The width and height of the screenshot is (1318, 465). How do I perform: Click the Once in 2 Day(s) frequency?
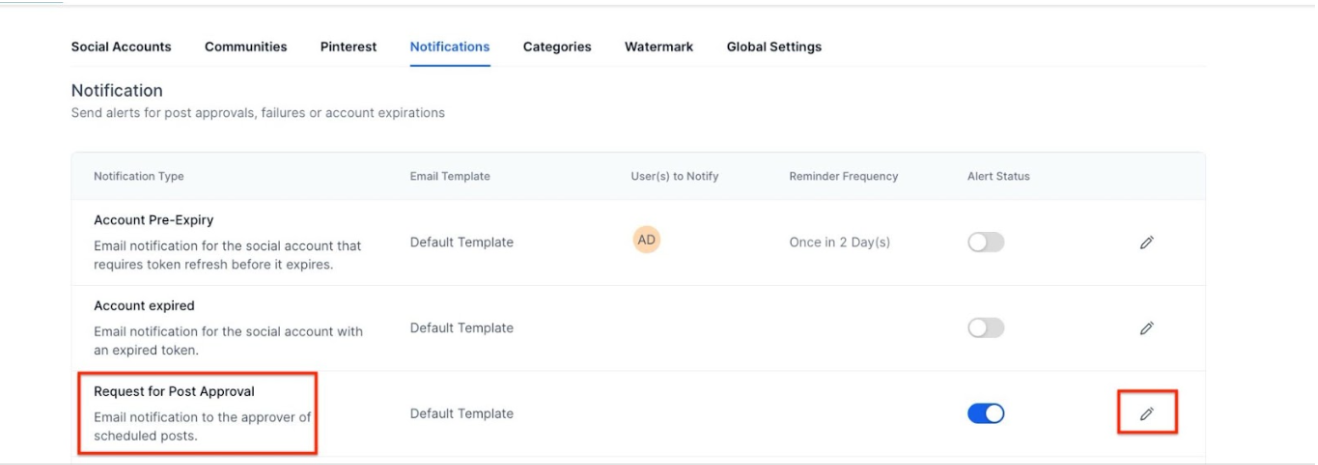tap(839, 242)
